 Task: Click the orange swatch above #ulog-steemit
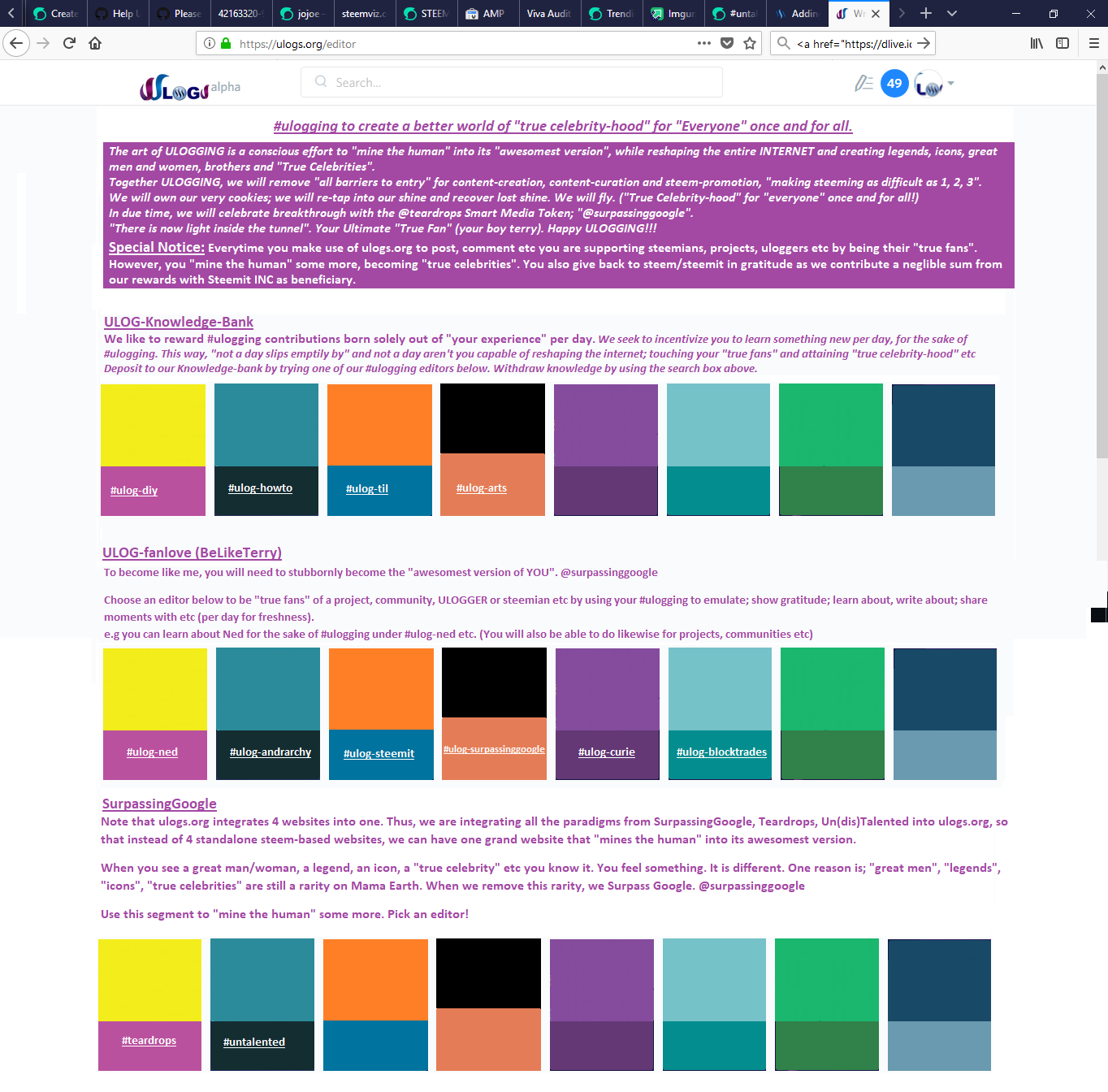point(381,688)
